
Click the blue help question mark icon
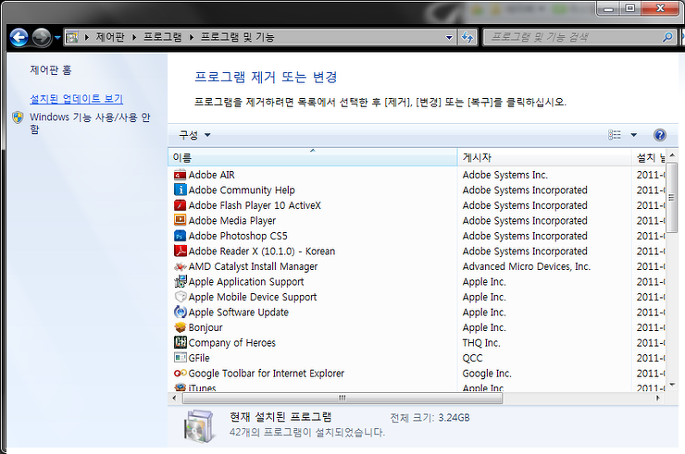(660, 135)
